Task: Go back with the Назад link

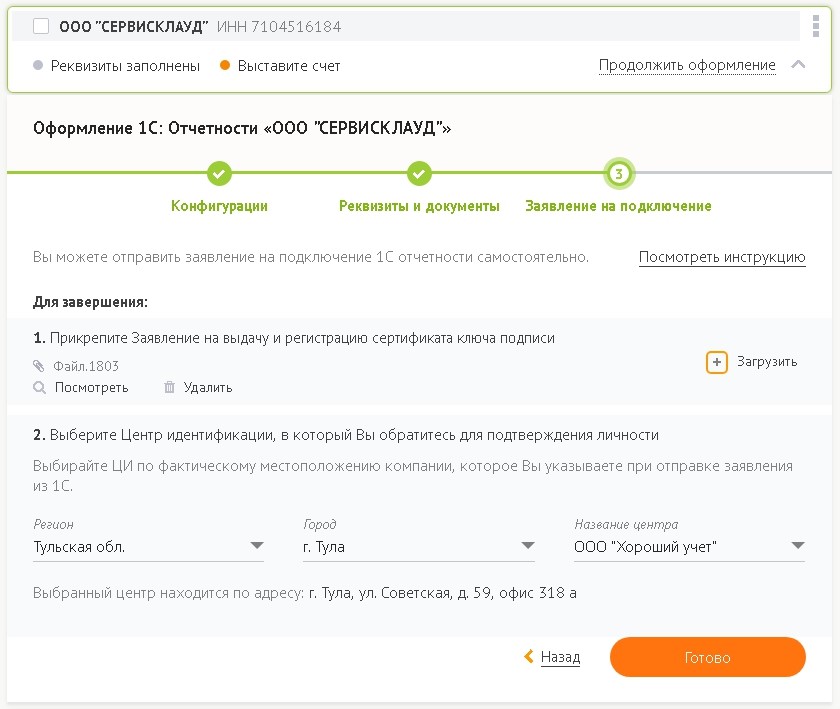Action: (x=560, y=657)
